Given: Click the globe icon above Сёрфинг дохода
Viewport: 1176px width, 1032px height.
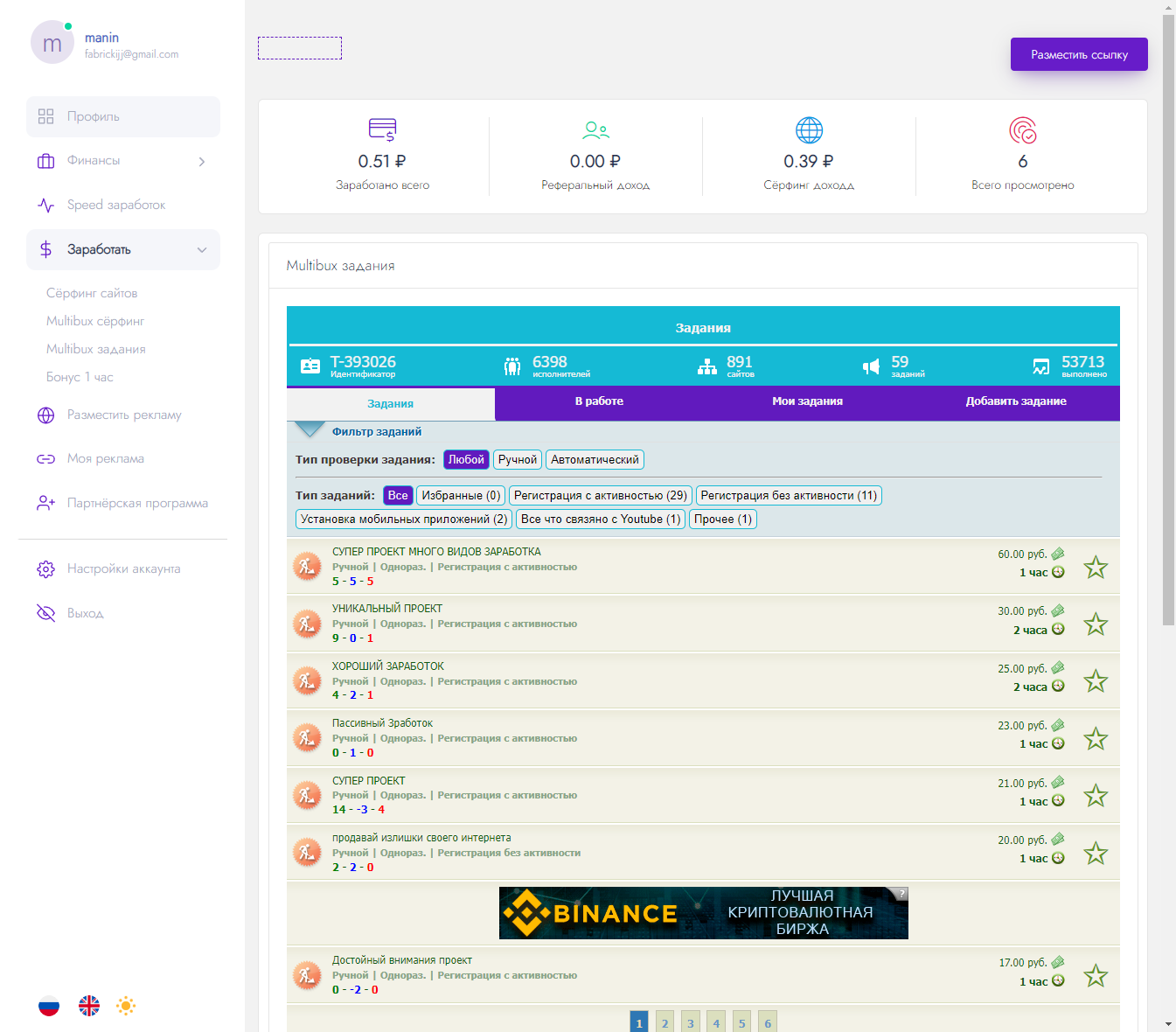Looking at the screenshot, I should (x=809, y=130).
